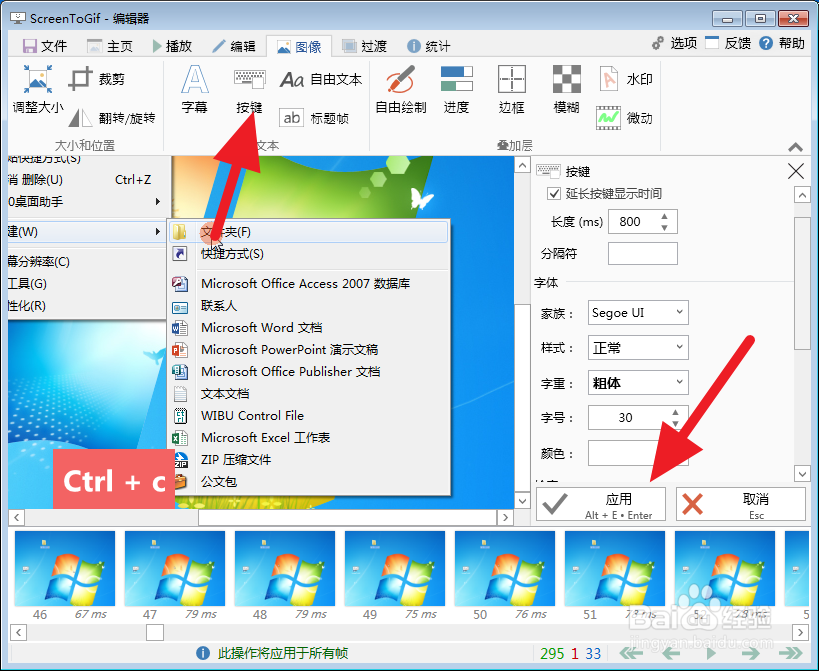
Task: Switch to the 主页 tab
Action: click(110, 46)
